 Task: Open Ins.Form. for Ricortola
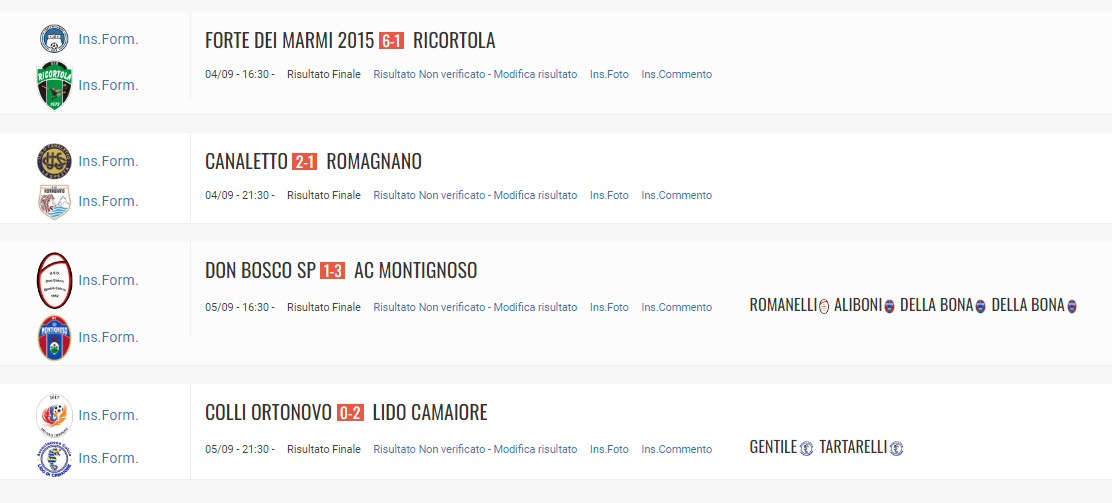coord(109,85)
